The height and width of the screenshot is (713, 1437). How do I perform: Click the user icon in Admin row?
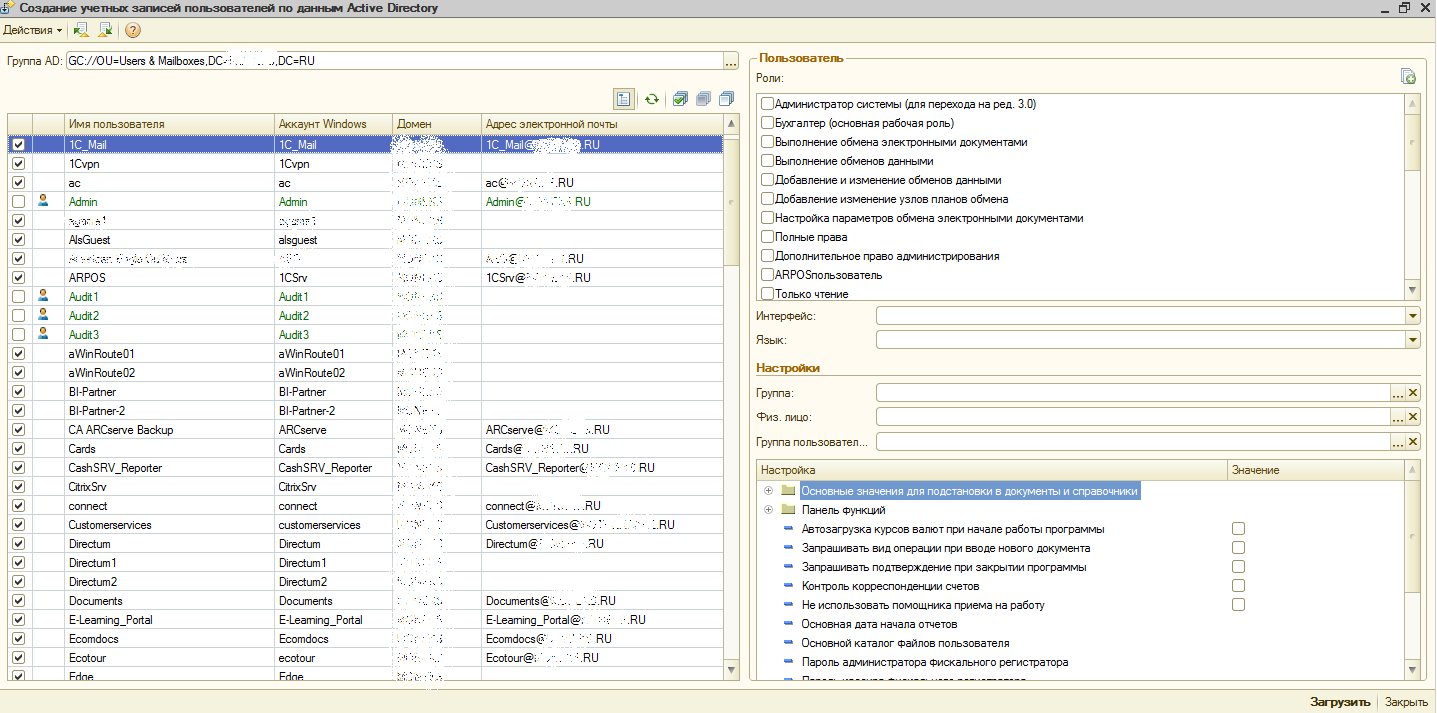pos(43,201)
